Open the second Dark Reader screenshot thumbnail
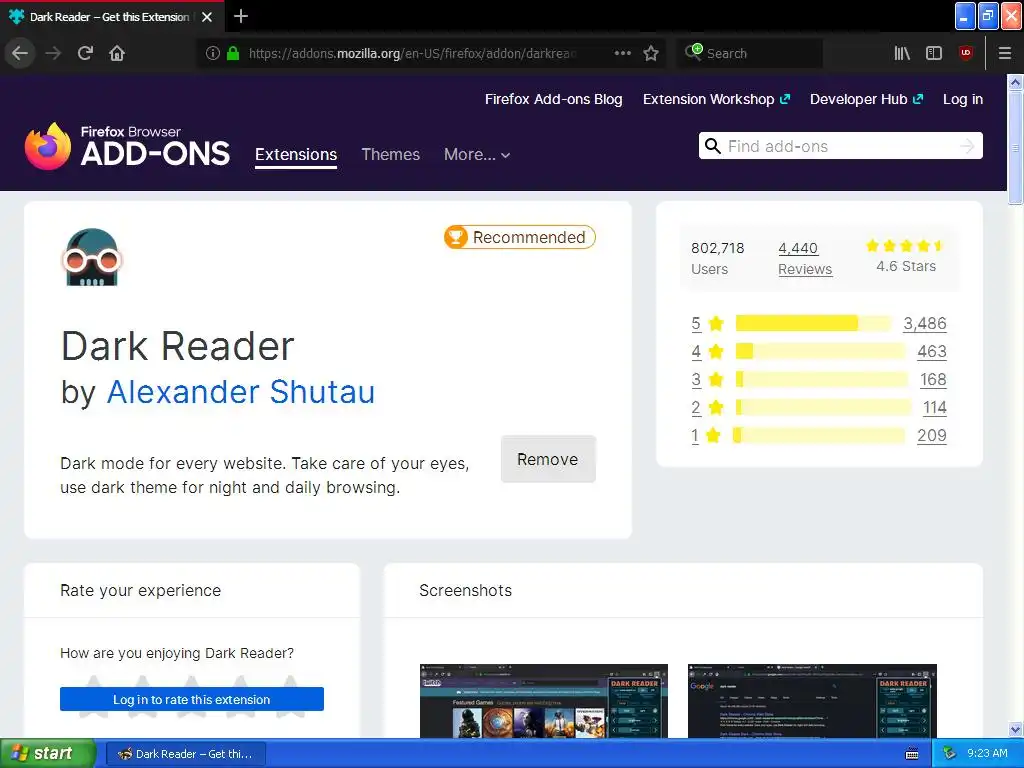Image resolution: width=1024 pixels, height=768 pixels. [812, 701]
